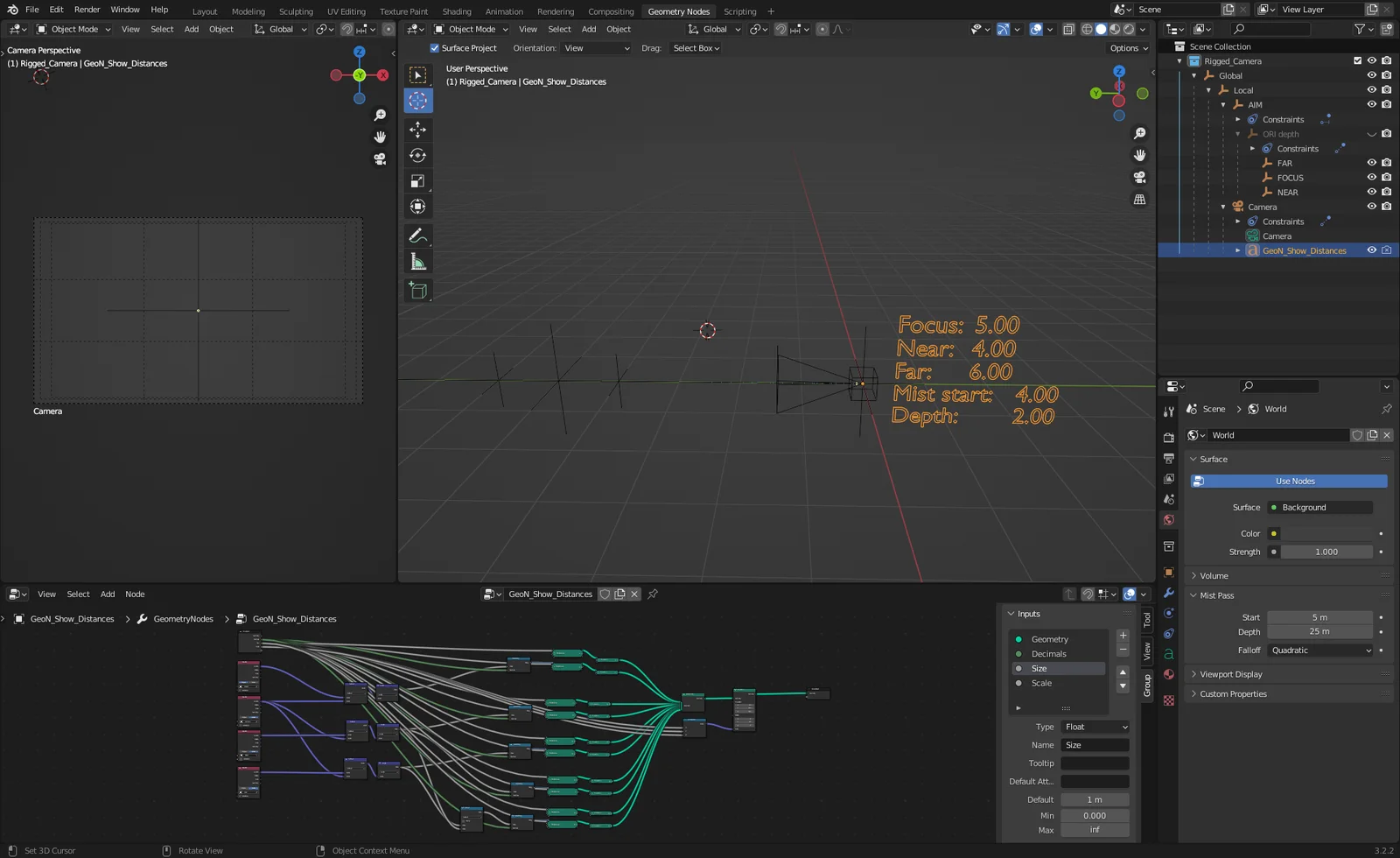Open the Type dropdown showing Float

point(1095,727)
